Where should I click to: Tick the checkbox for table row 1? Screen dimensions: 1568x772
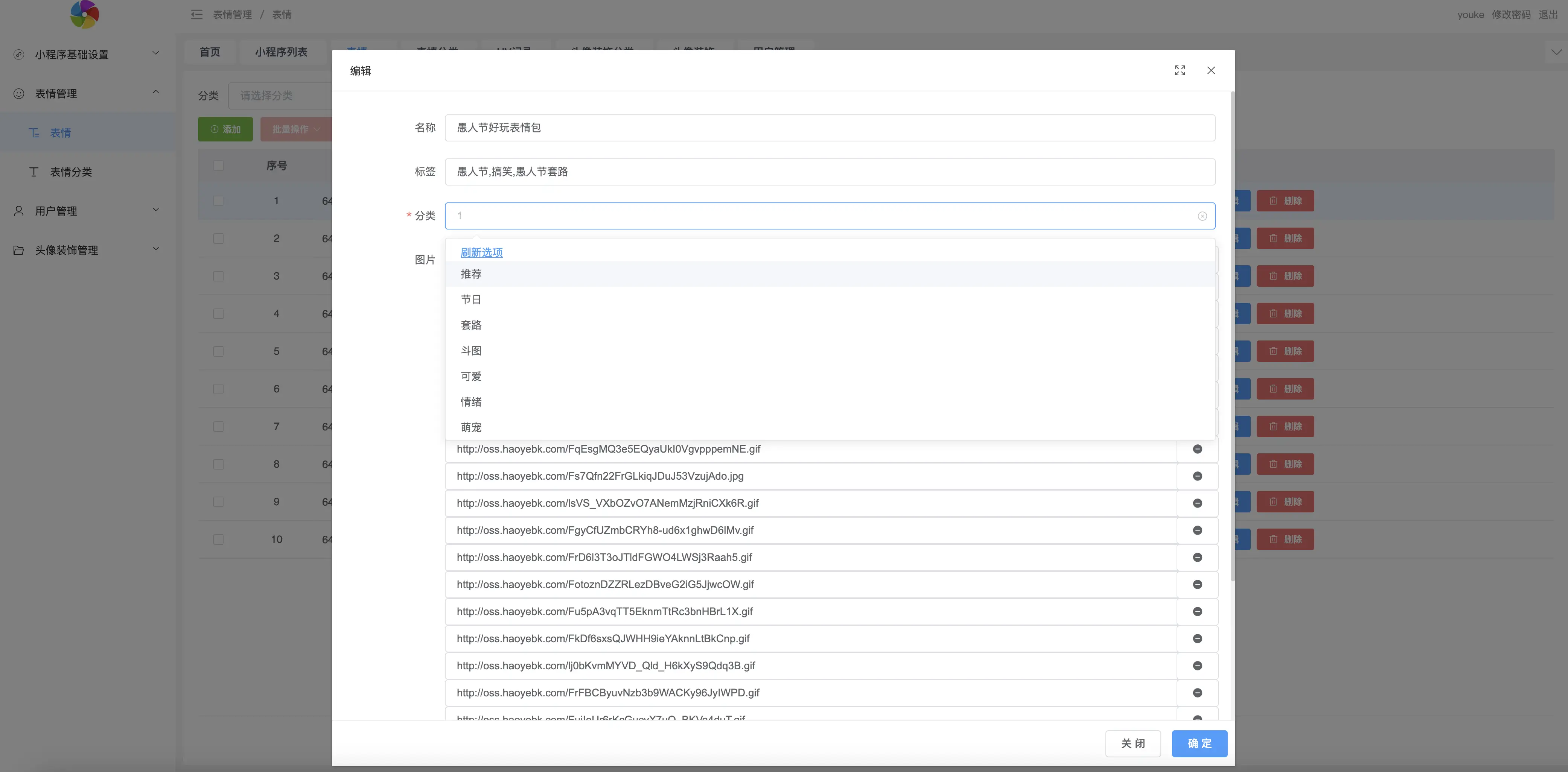click(219, 201)
